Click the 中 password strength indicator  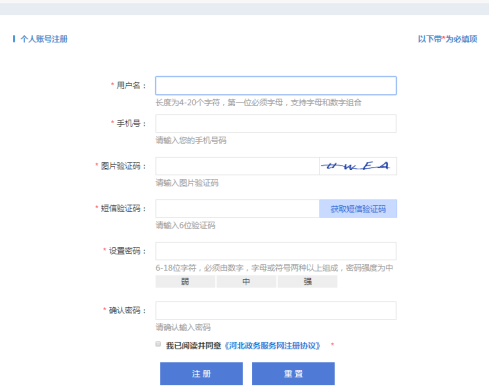[246, 282]
